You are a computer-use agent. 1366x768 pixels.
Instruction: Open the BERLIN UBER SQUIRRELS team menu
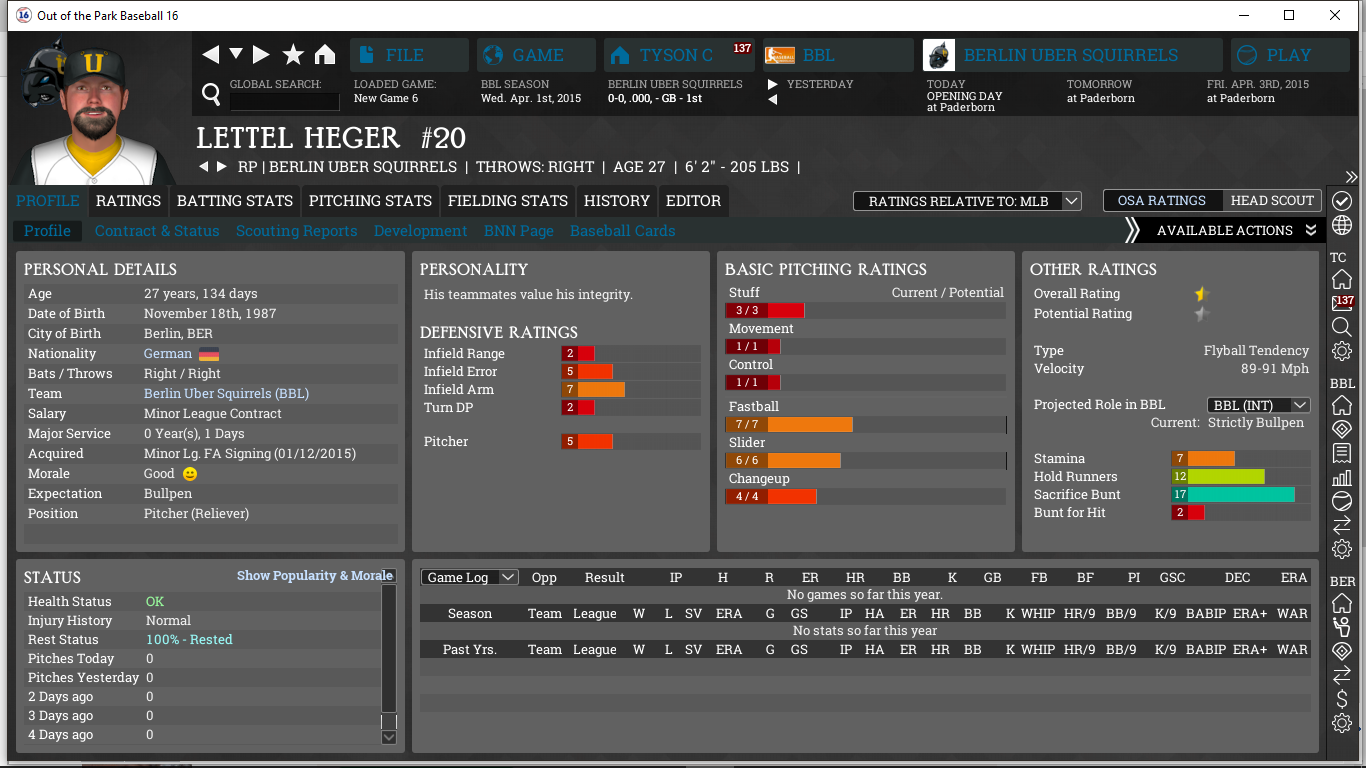pyautogui.click(x=1072, y=55)
